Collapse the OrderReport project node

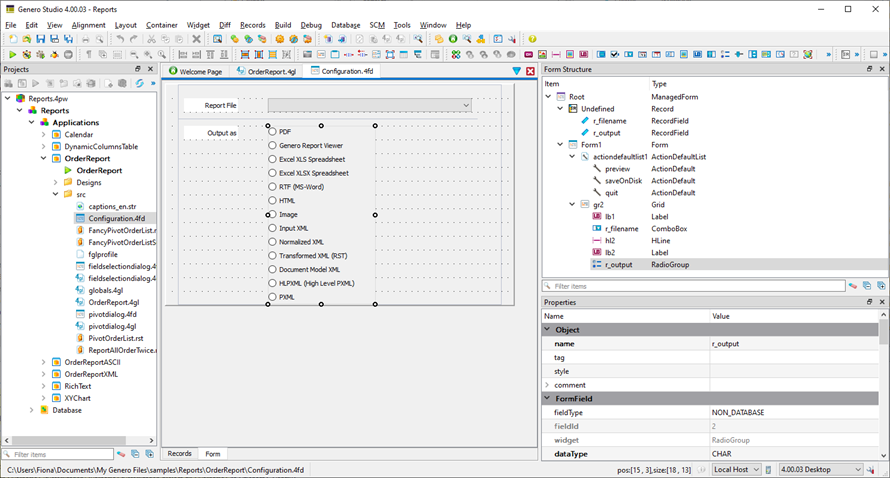(44, 158)
